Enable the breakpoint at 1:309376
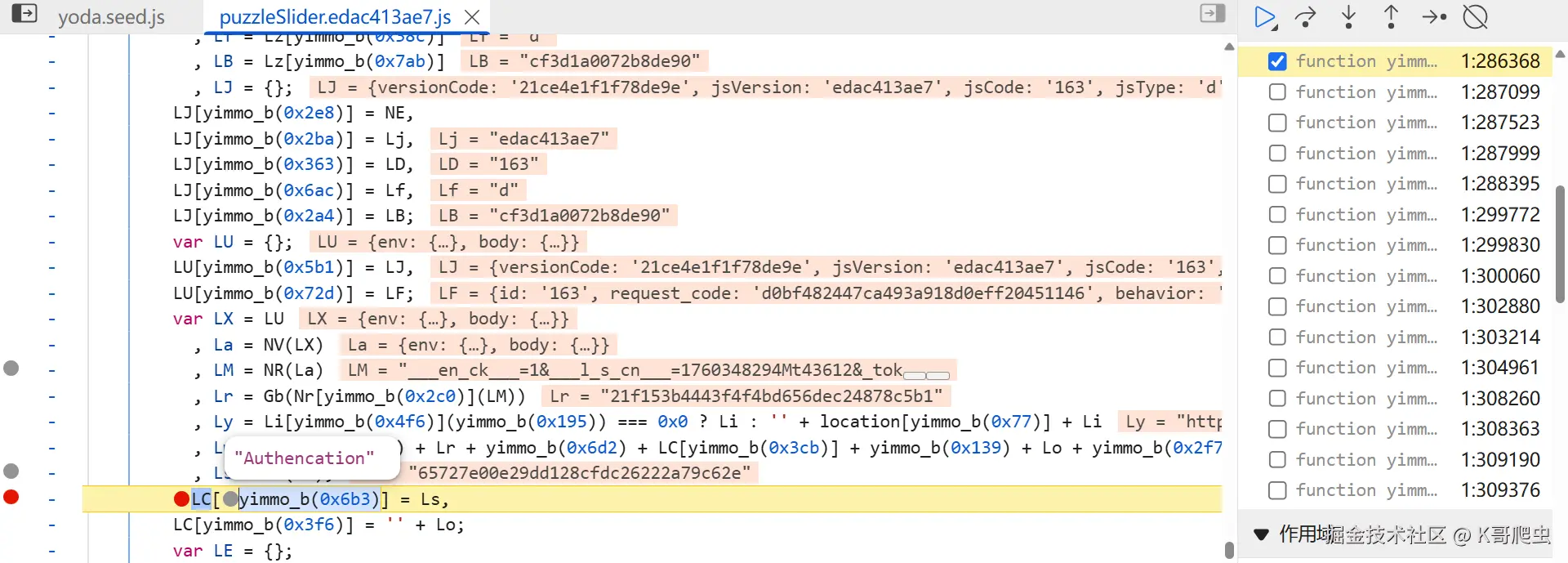1568x563 pixels. [x=1277, y=490]
